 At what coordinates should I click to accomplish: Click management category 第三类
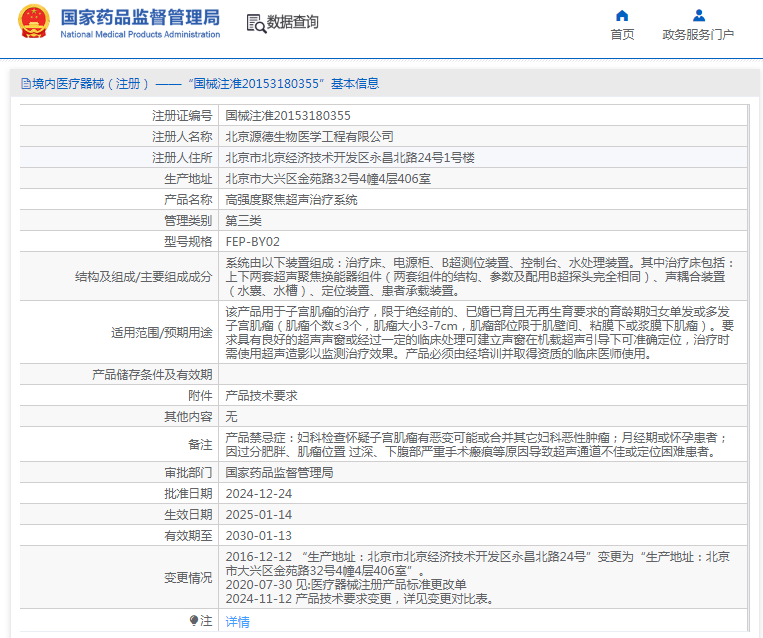point(244,220)
